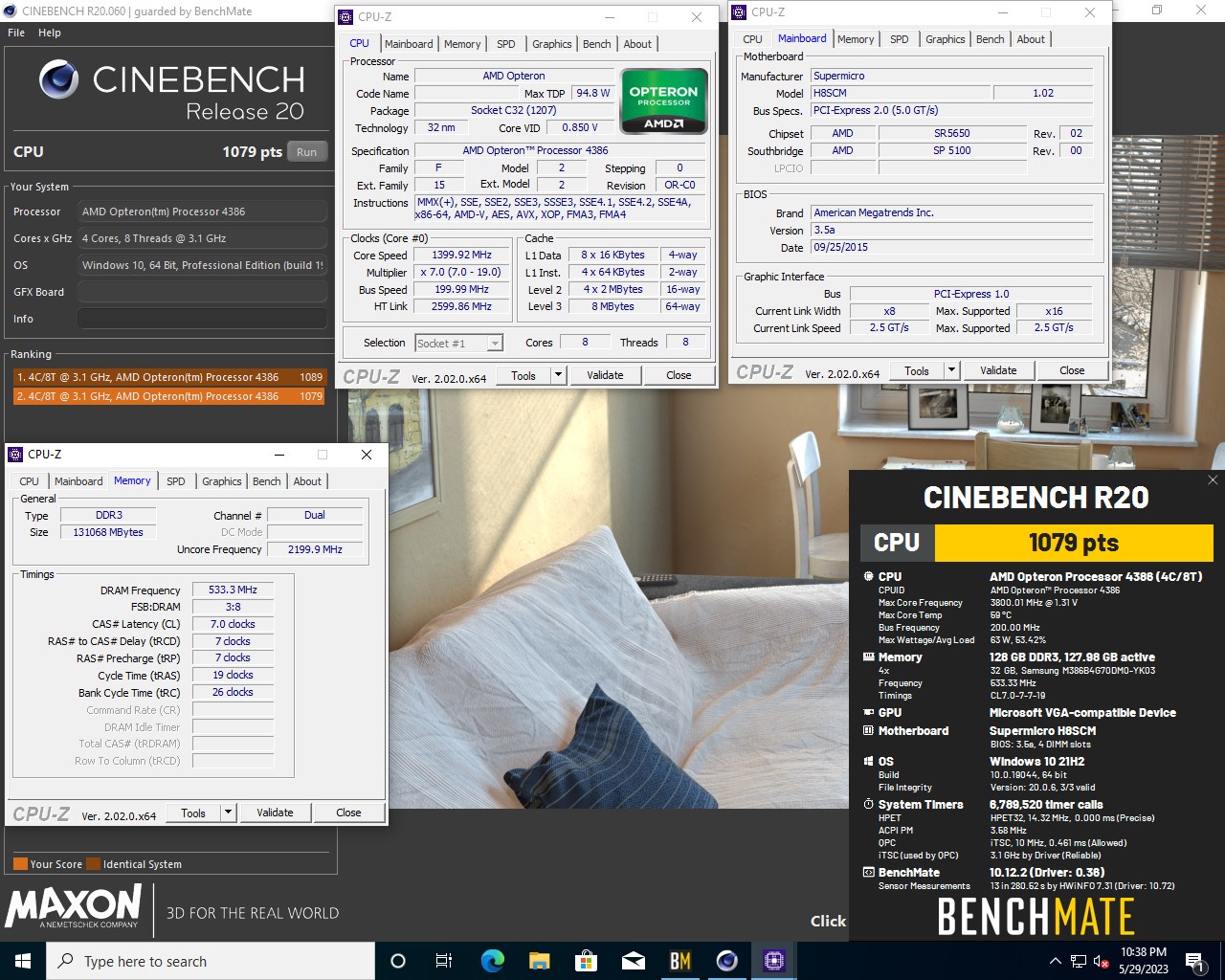
Task: Select ranking entry with score 1079
Action: coord(169,396)
